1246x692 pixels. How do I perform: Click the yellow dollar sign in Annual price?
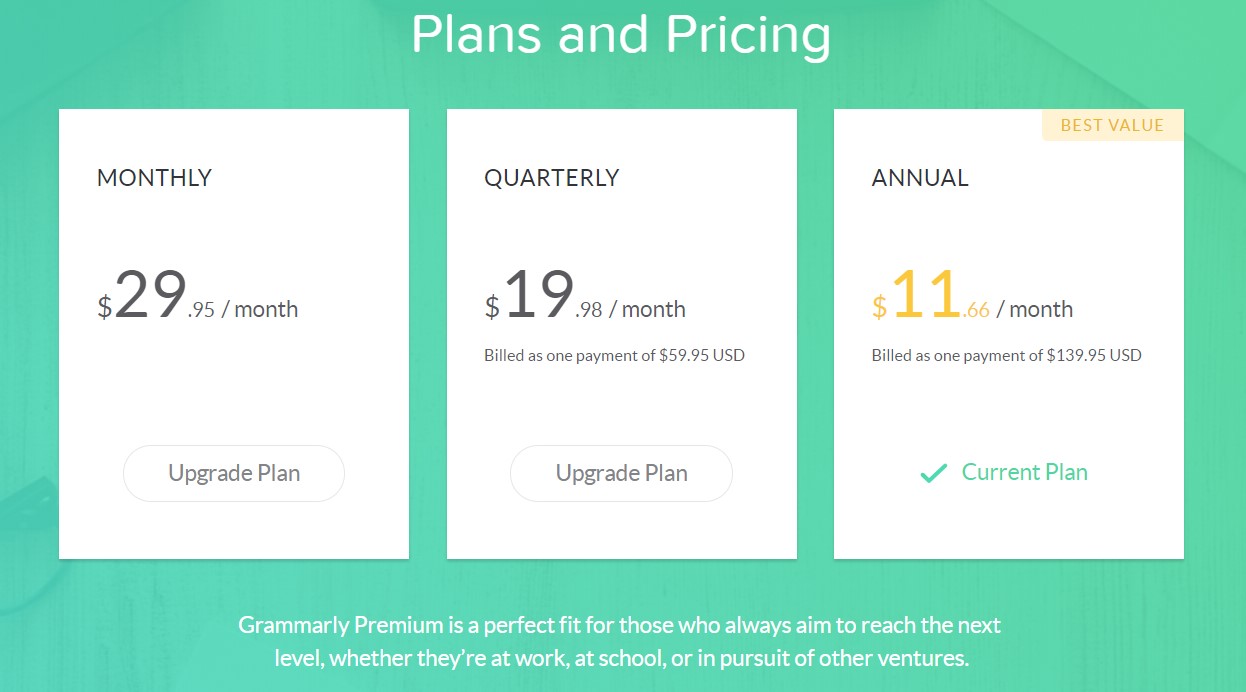coord(879,307)
